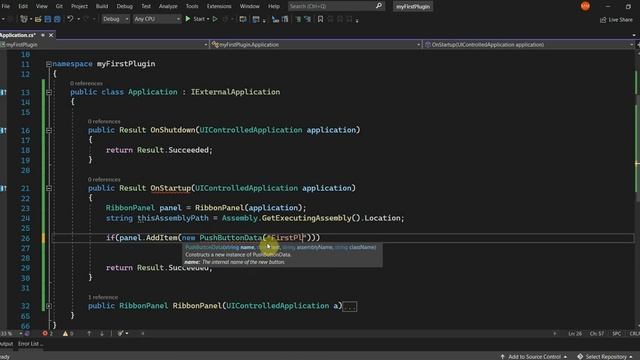The width and height of the screenshot is (640, 360).
Task: Go to next issue down arrow
Action: pos(102,333)
